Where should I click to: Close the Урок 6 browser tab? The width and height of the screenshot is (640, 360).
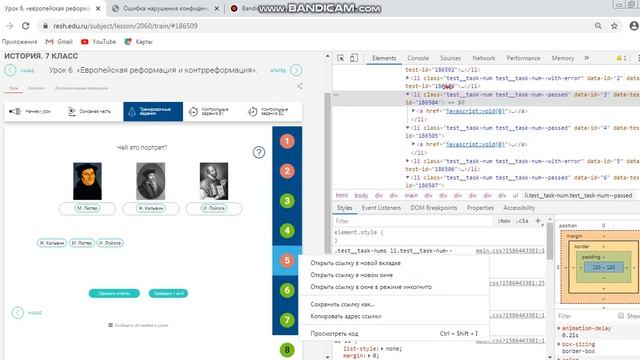coord(98,8)
